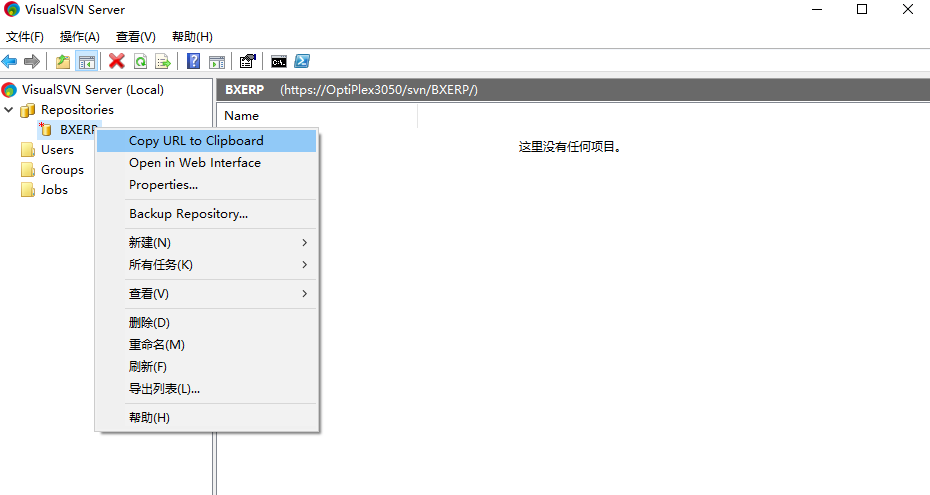Click the Forward arrow toolbar icon
The image size is (930, 495).
(31, 61)
